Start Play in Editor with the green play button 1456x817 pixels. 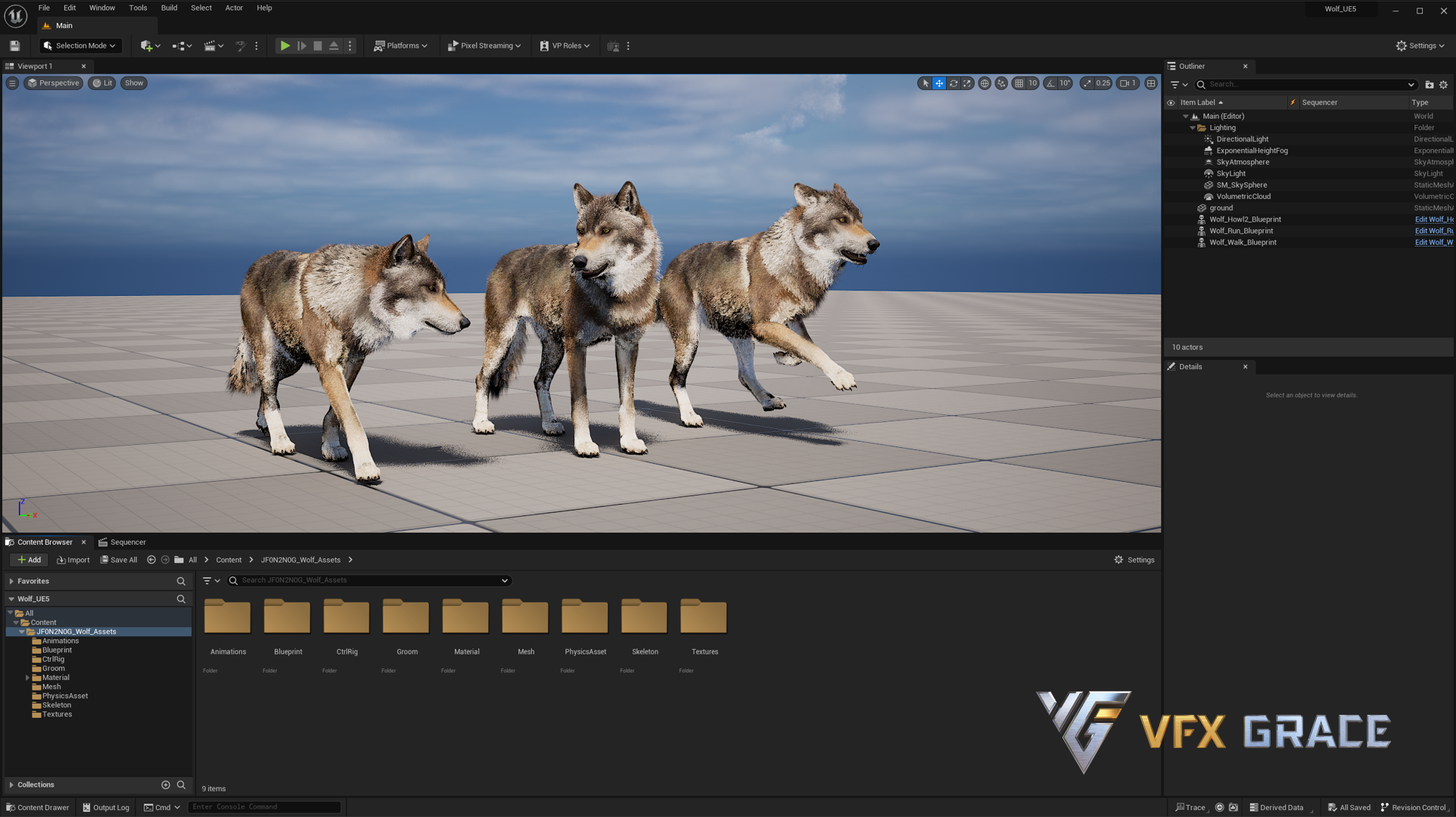[285, 46]
